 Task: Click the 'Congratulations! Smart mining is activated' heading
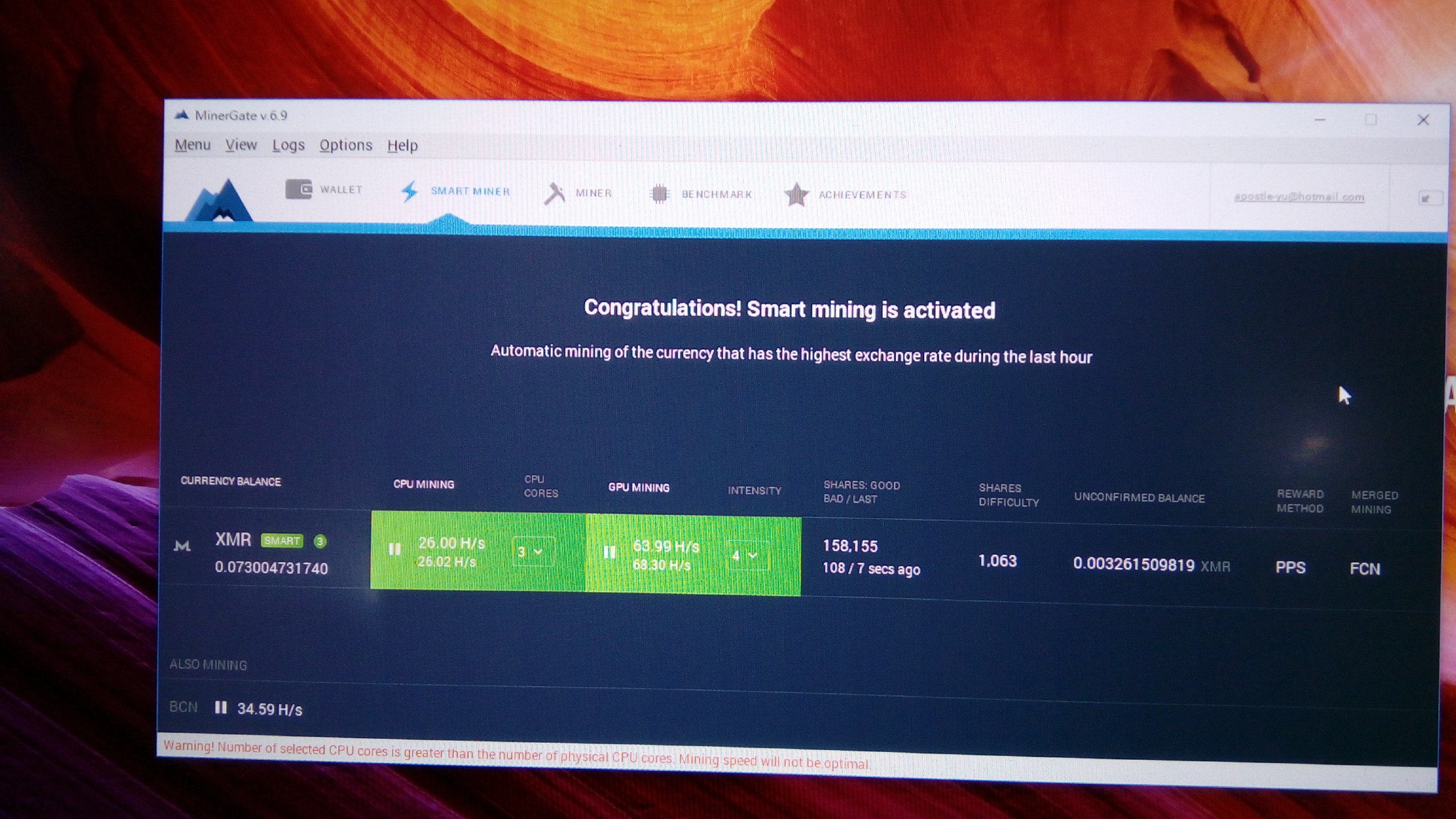pyautogui.click(x=790, y=309)
